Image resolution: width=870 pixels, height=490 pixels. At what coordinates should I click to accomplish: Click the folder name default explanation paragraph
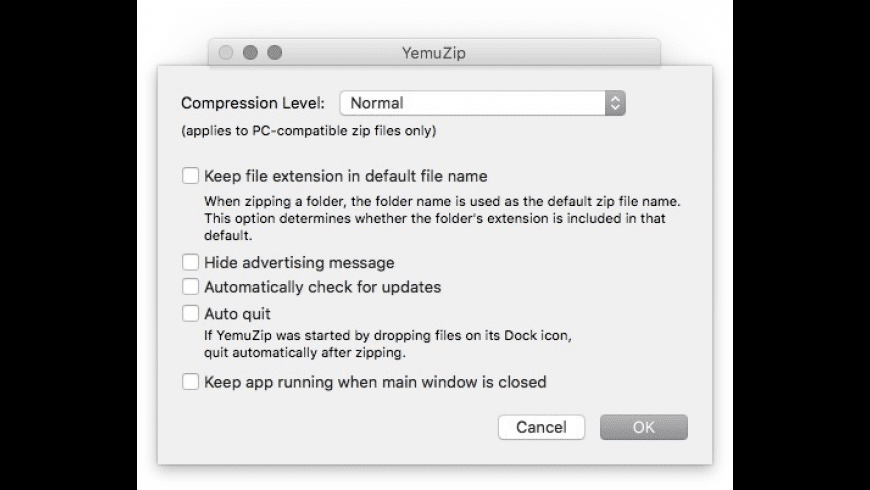[x=441, y=219]
